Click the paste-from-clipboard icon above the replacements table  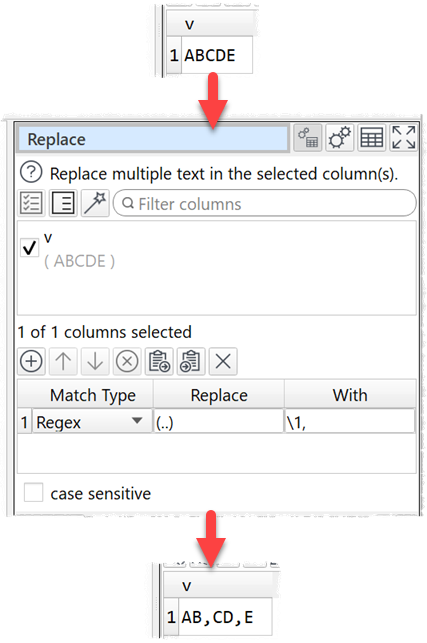coord(191,361)
